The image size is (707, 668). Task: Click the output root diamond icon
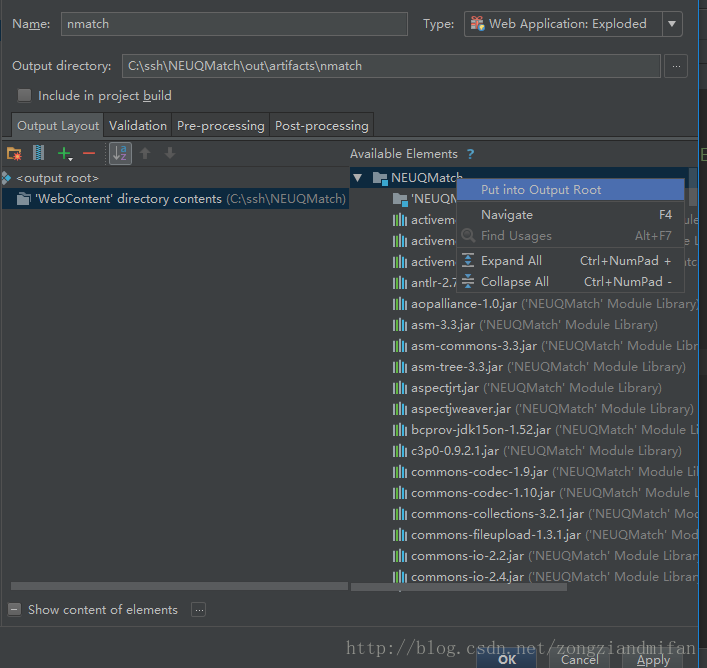(x=6, y=178)
